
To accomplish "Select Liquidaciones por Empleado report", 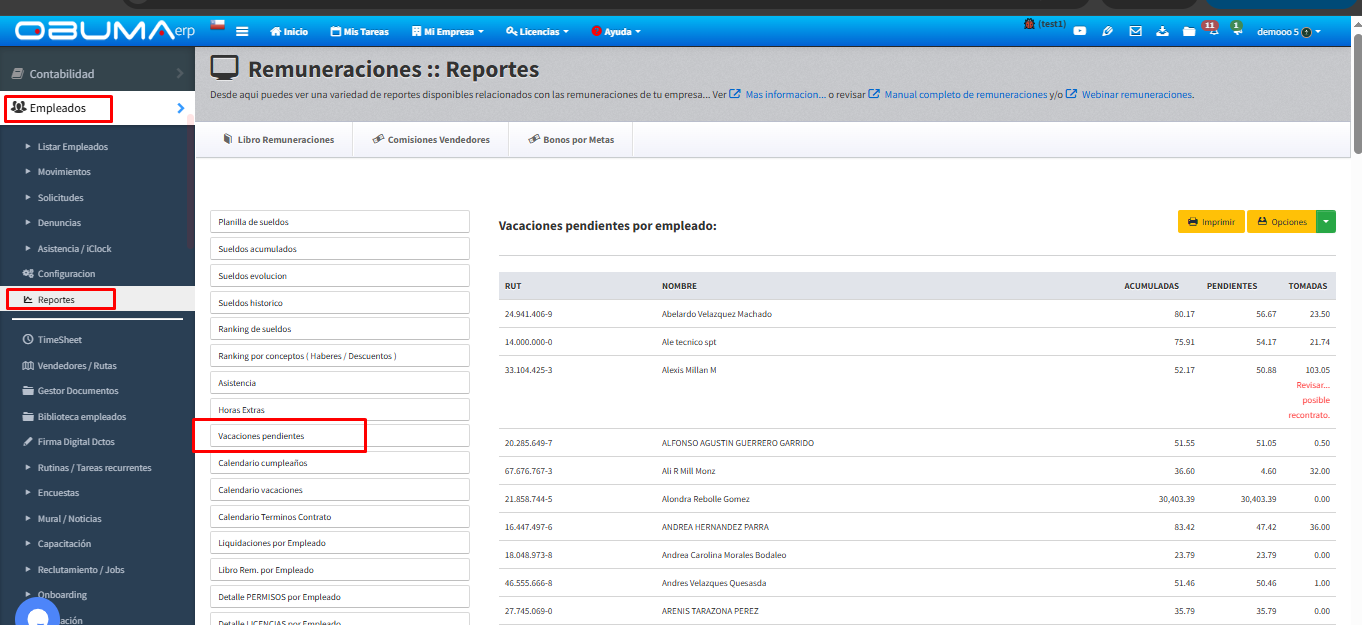I will [340, 543].
